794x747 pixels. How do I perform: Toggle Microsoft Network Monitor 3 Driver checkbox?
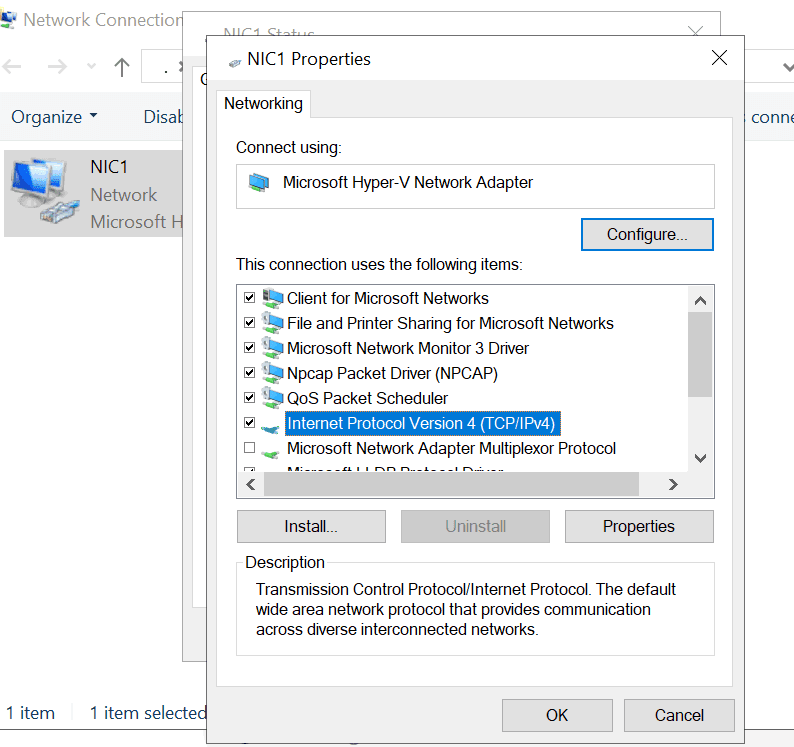pos(249,347)
